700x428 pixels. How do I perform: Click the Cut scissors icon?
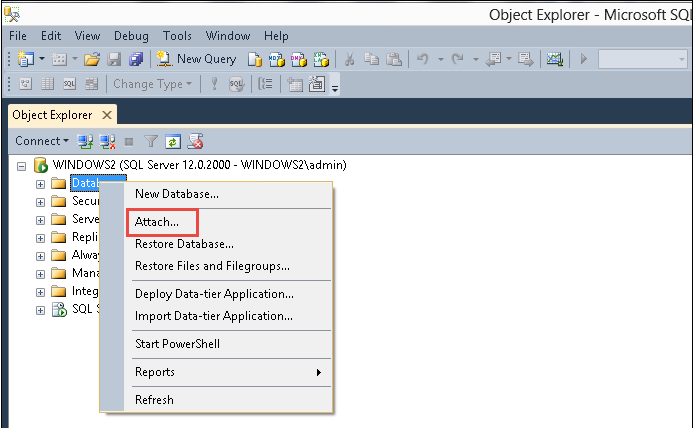coord(350,59)
